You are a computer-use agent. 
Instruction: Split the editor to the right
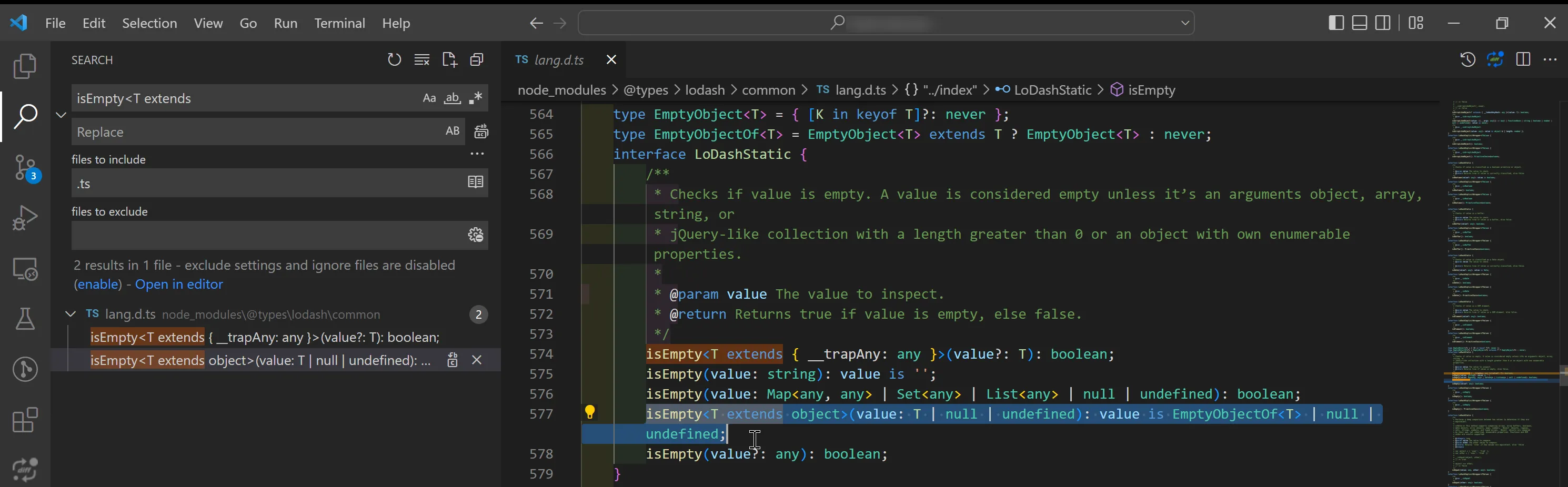pyautogui.click(x=1523, y=59)
